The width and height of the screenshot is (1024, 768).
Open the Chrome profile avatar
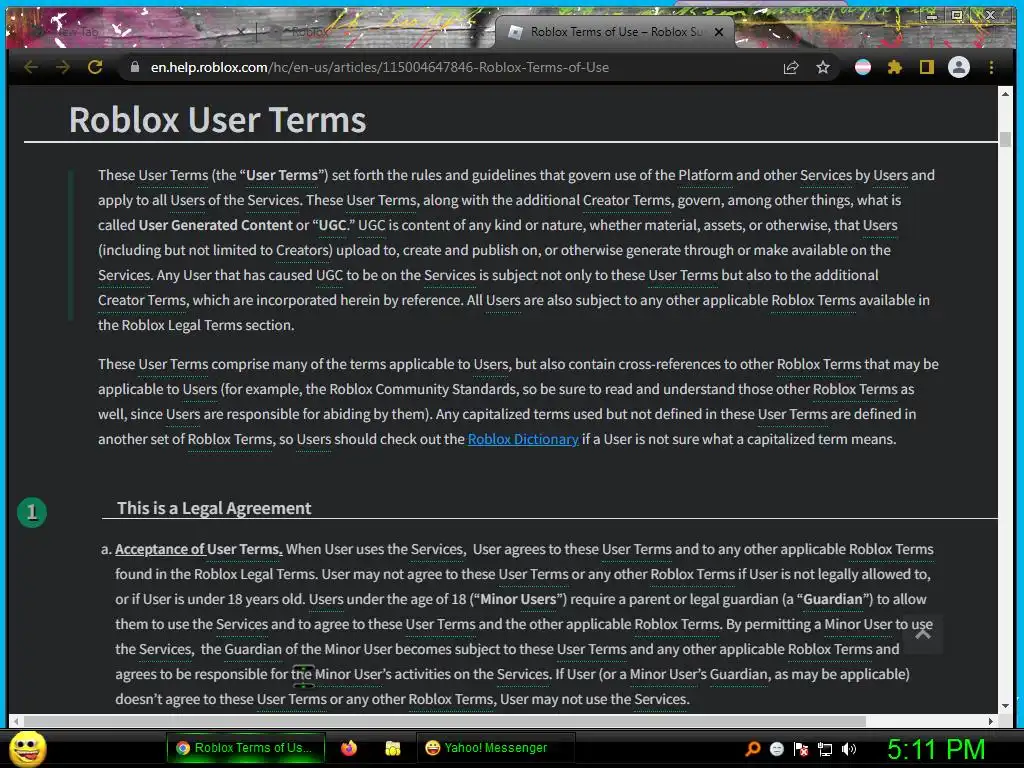[959, 67]
